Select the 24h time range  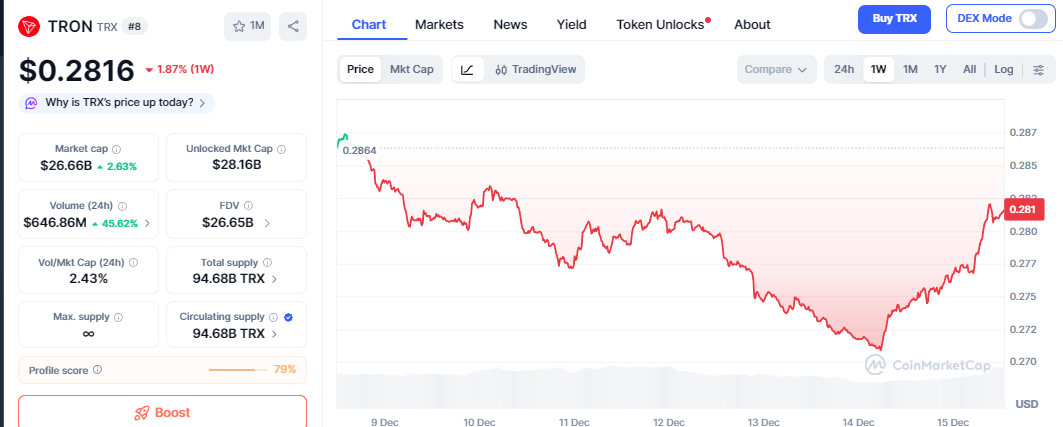[x=844, y=69]
